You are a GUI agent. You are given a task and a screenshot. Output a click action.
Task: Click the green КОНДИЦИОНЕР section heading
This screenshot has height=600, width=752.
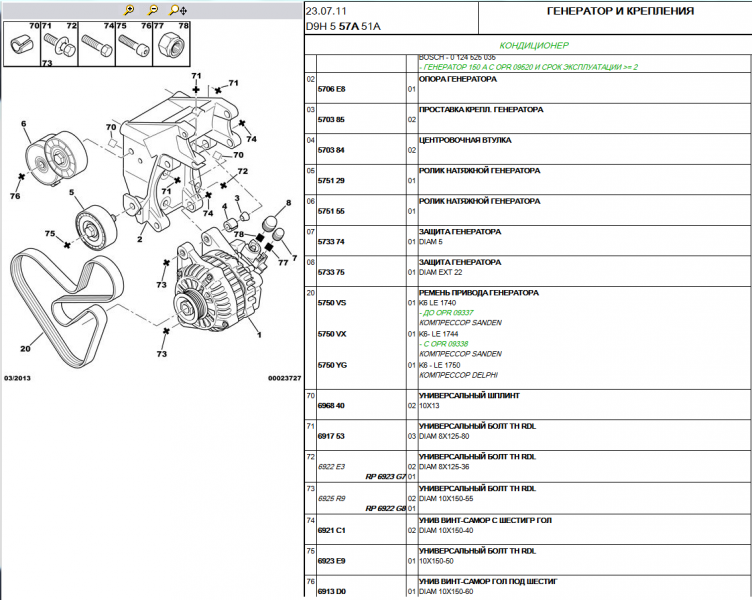pos(533,45)
